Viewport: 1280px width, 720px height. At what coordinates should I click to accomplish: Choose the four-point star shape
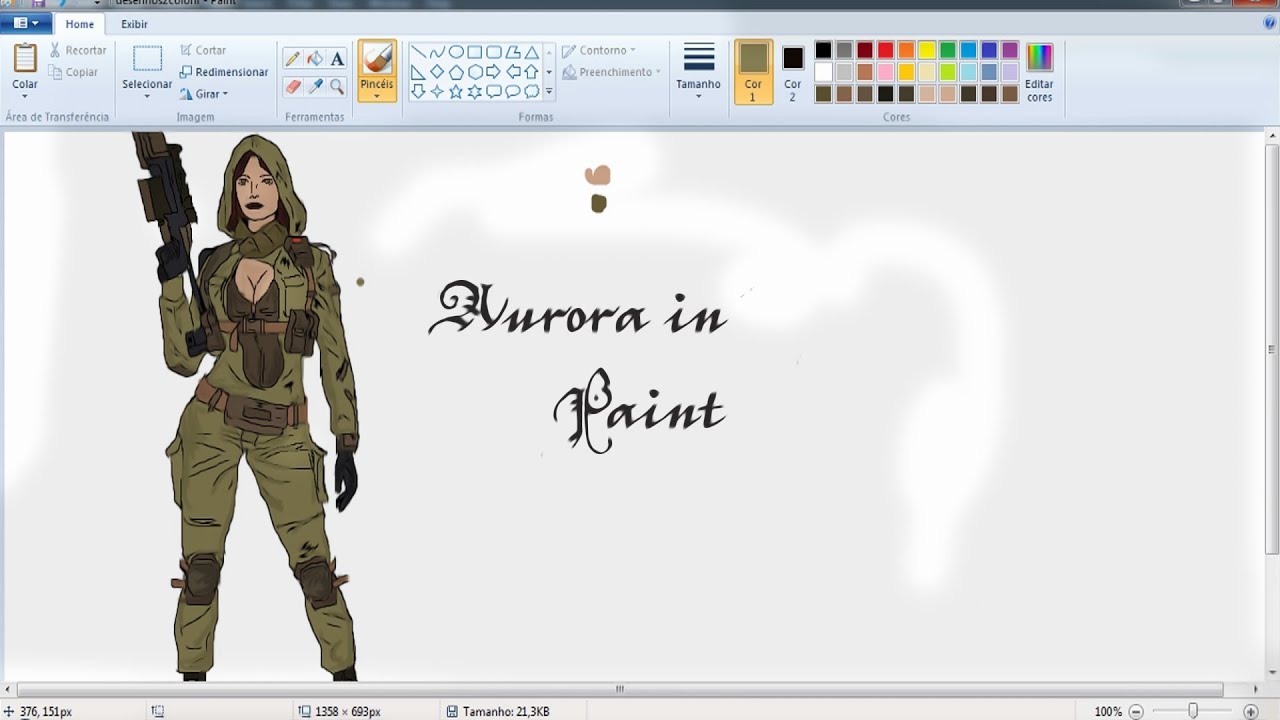437,91
